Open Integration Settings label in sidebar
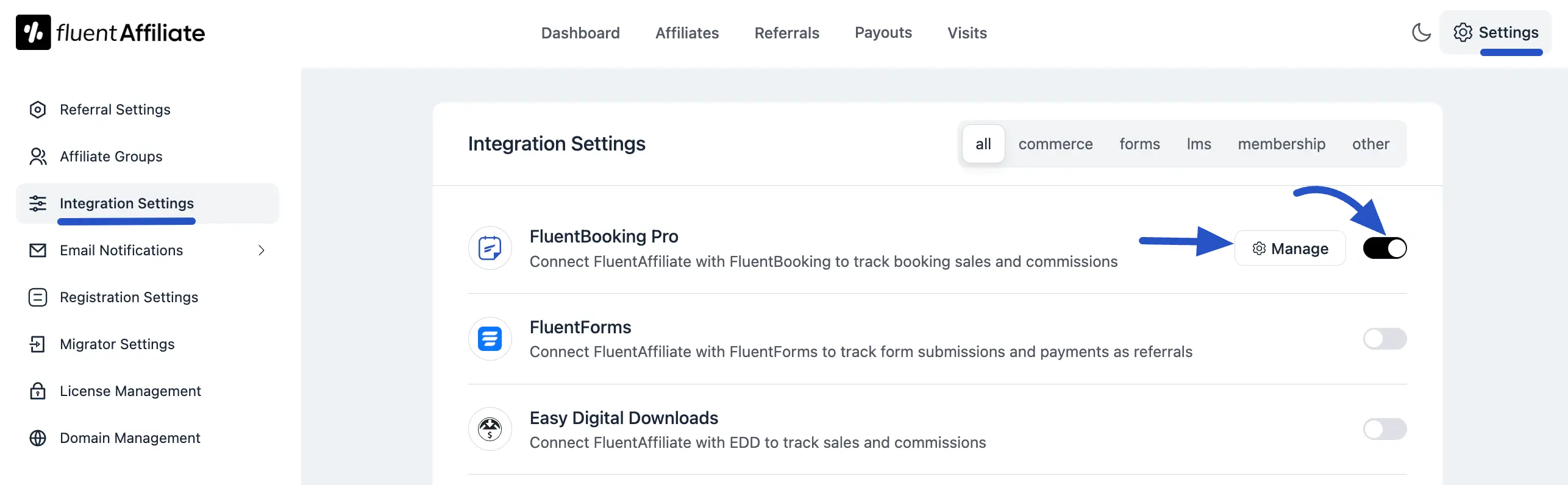The height and width of the screenshot is (485, 1568). click(x=127, y=204)
